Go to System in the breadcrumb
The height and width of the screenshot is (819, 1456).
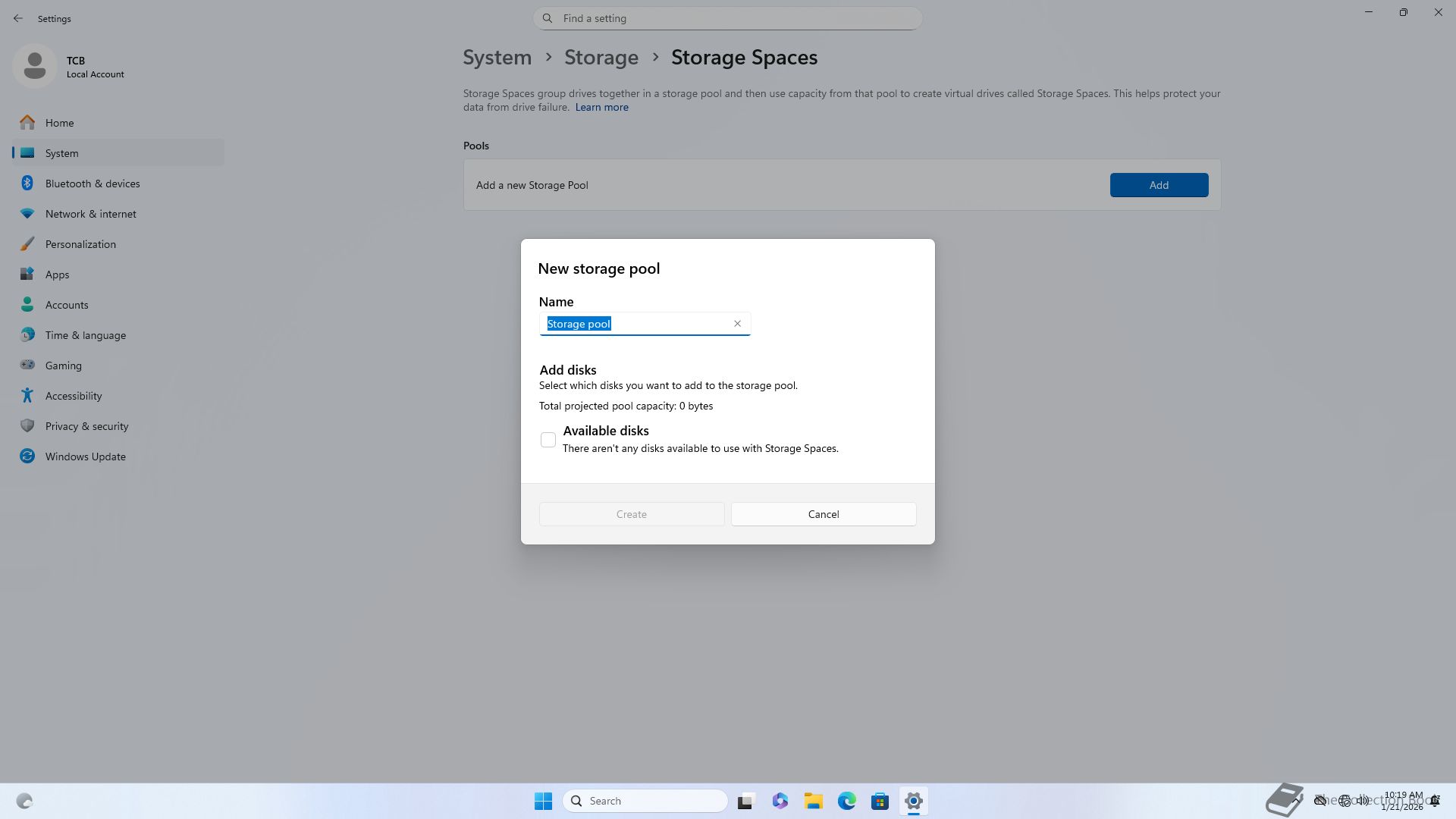pyautogui.click(x=497, y=58)
